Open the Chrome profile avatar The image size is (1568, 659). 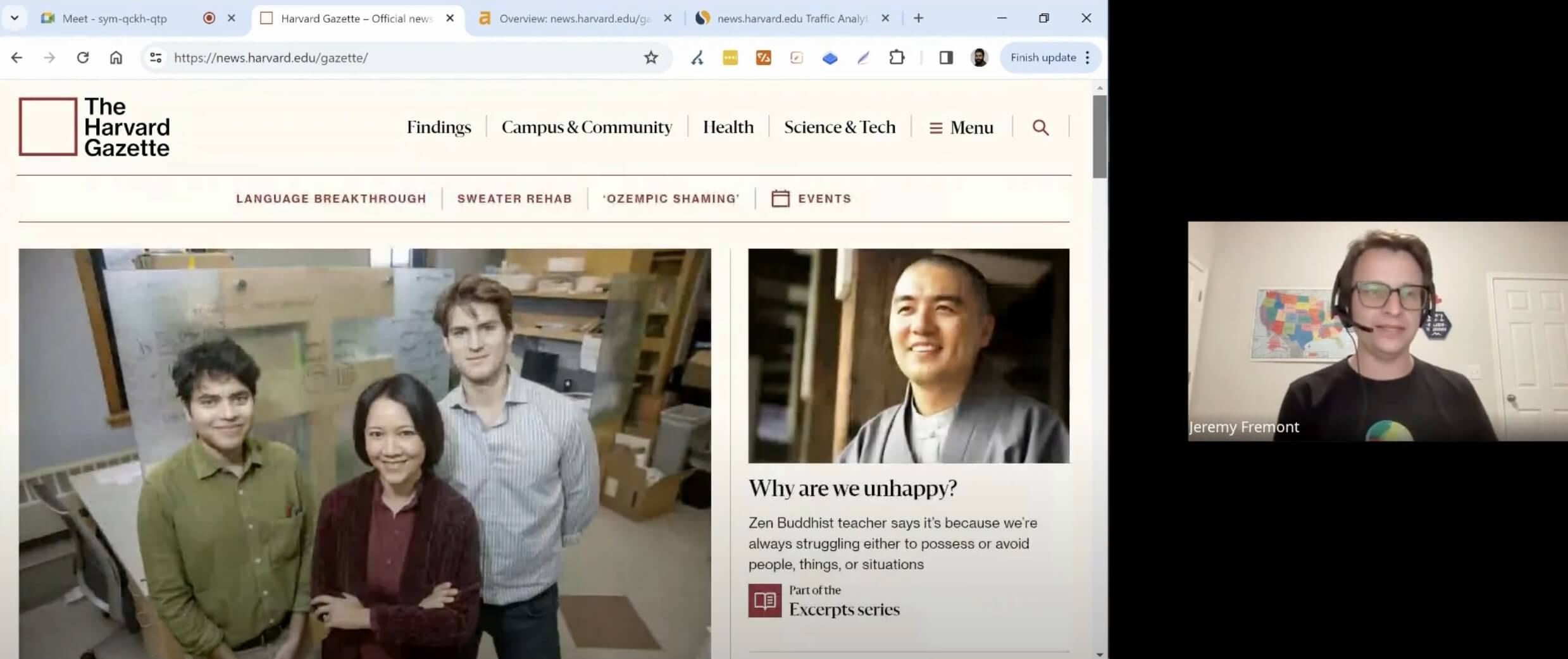point(979,58)
